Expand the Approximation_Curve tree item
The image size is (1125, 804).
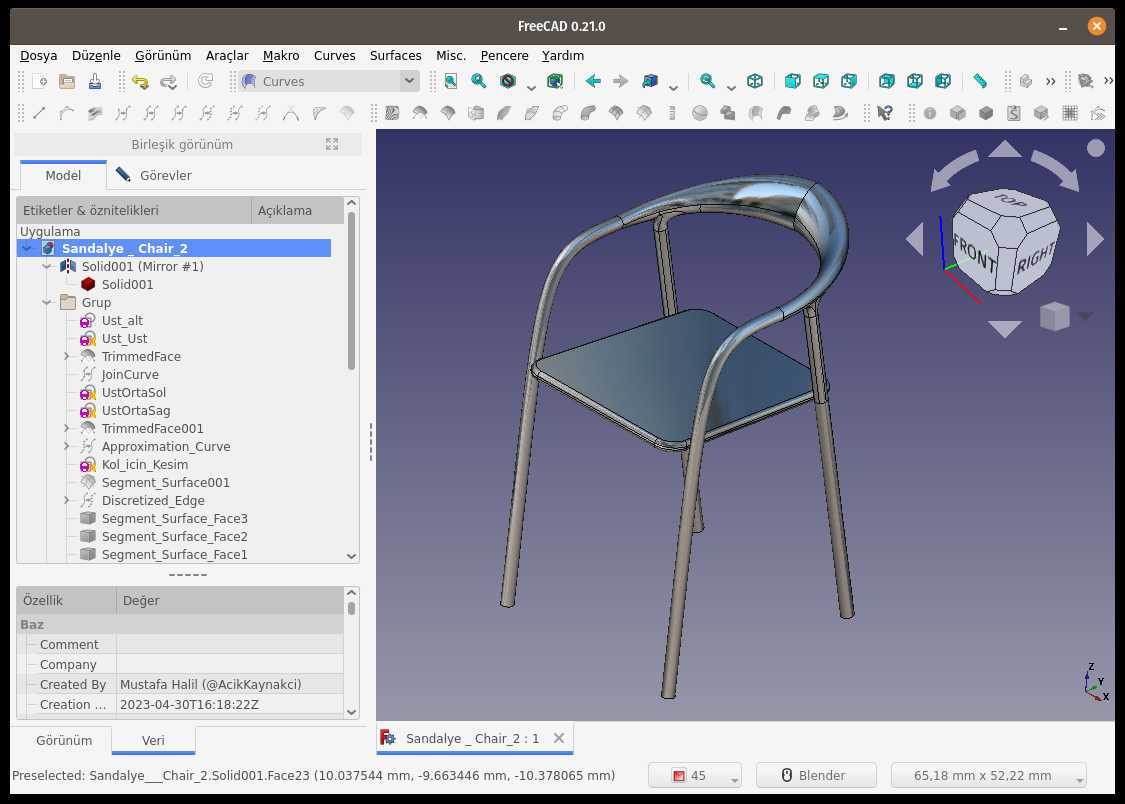click(x=66, y=446)
